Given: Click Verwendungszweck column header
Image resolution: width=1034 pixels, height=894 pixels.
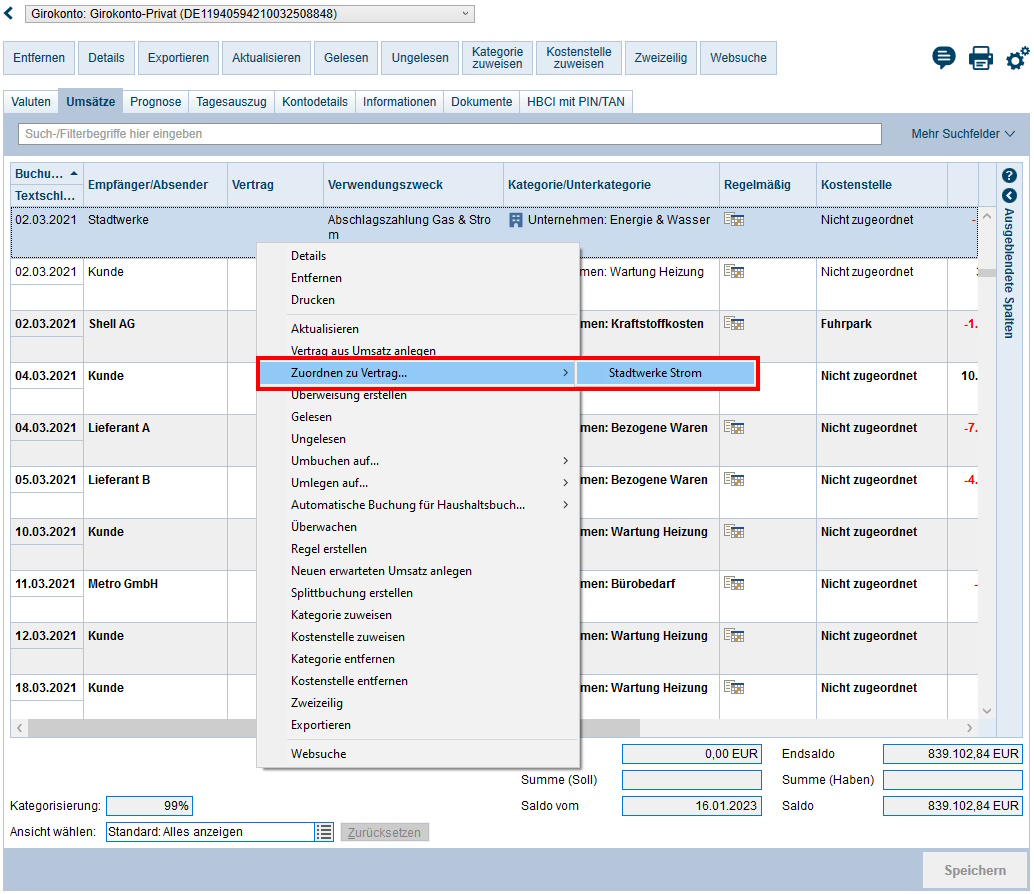Looking at the screenshot, I should (413, 185).
